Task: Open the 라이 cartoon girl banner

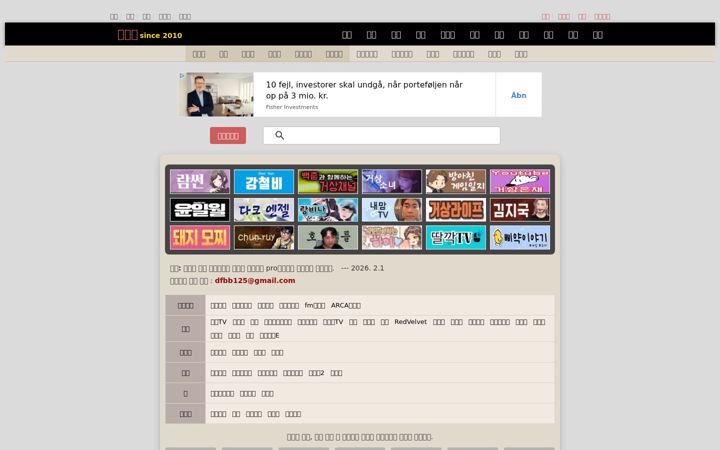Action: coord(392,237)
